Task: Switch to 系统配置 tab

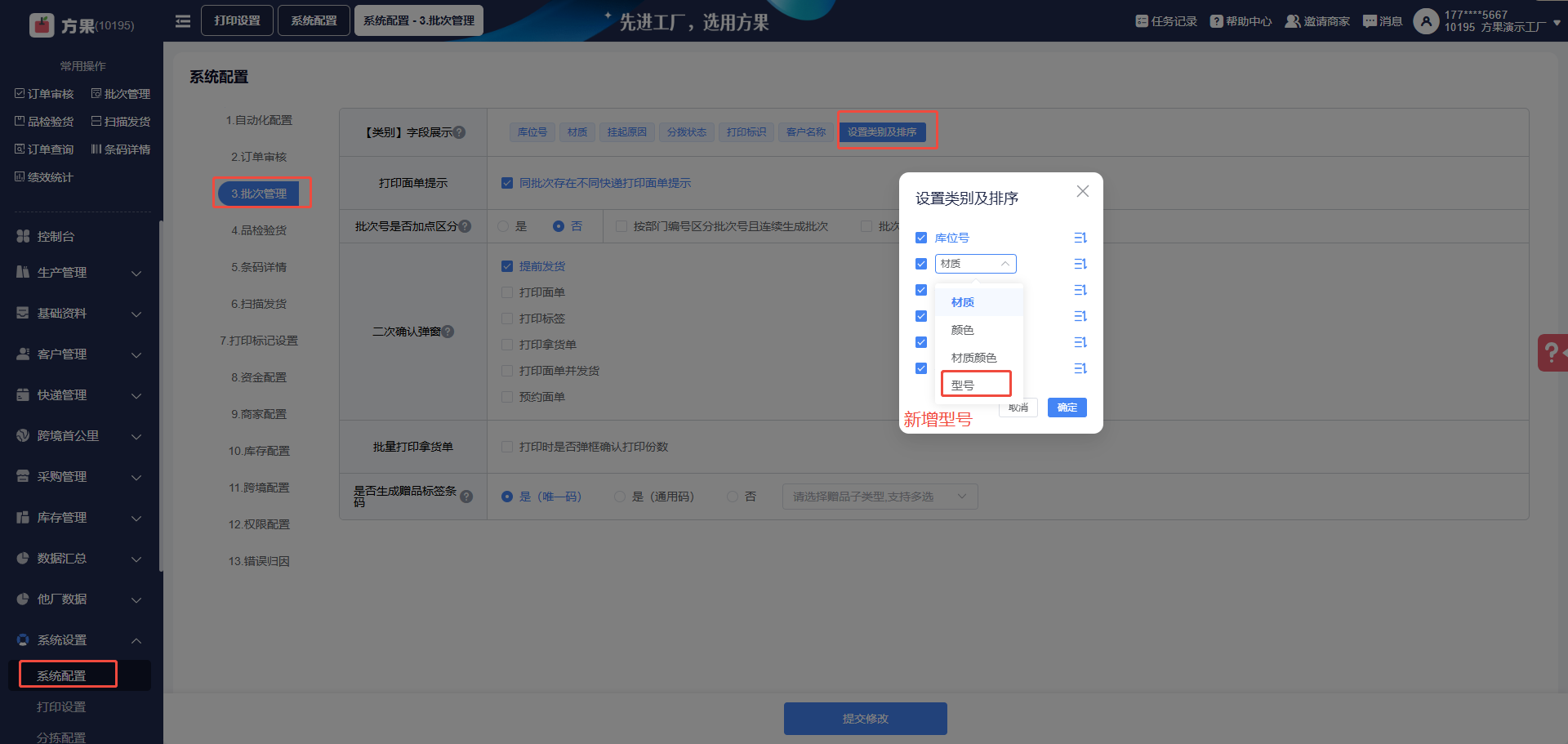Action: [314, 20]
